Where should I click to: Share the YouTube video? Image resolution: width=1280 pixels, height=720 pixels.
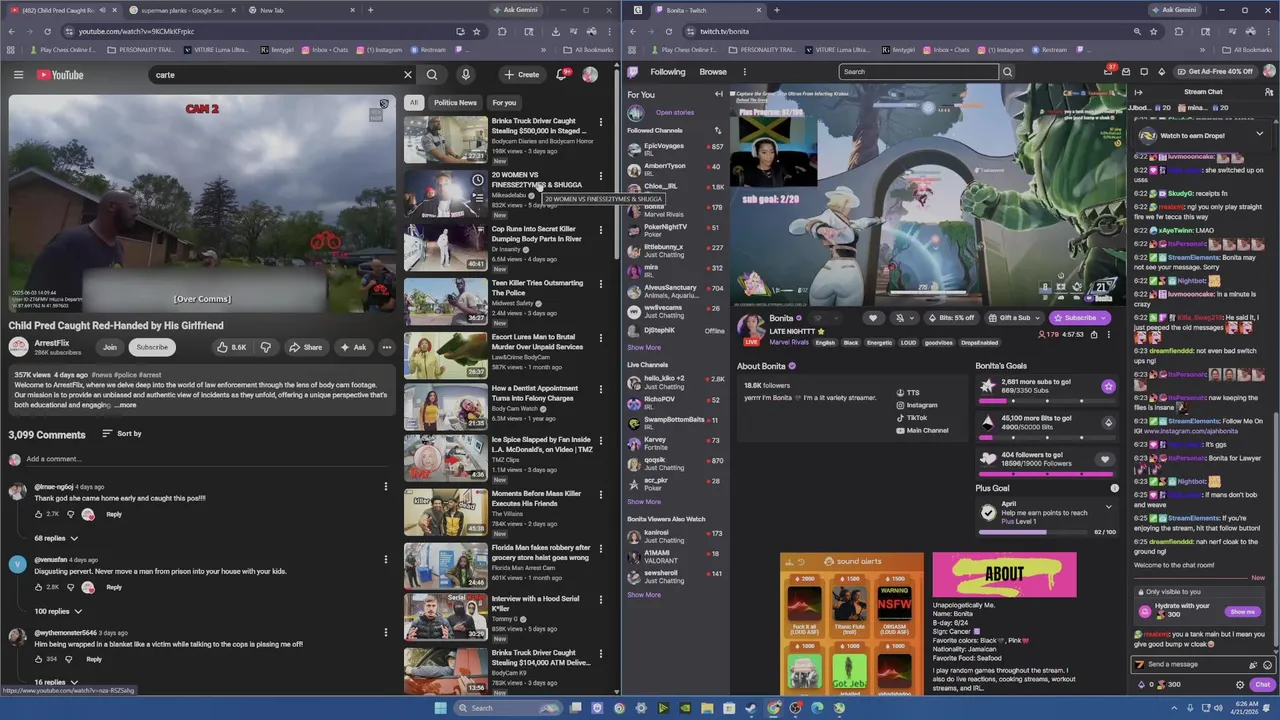click(305, 347)
